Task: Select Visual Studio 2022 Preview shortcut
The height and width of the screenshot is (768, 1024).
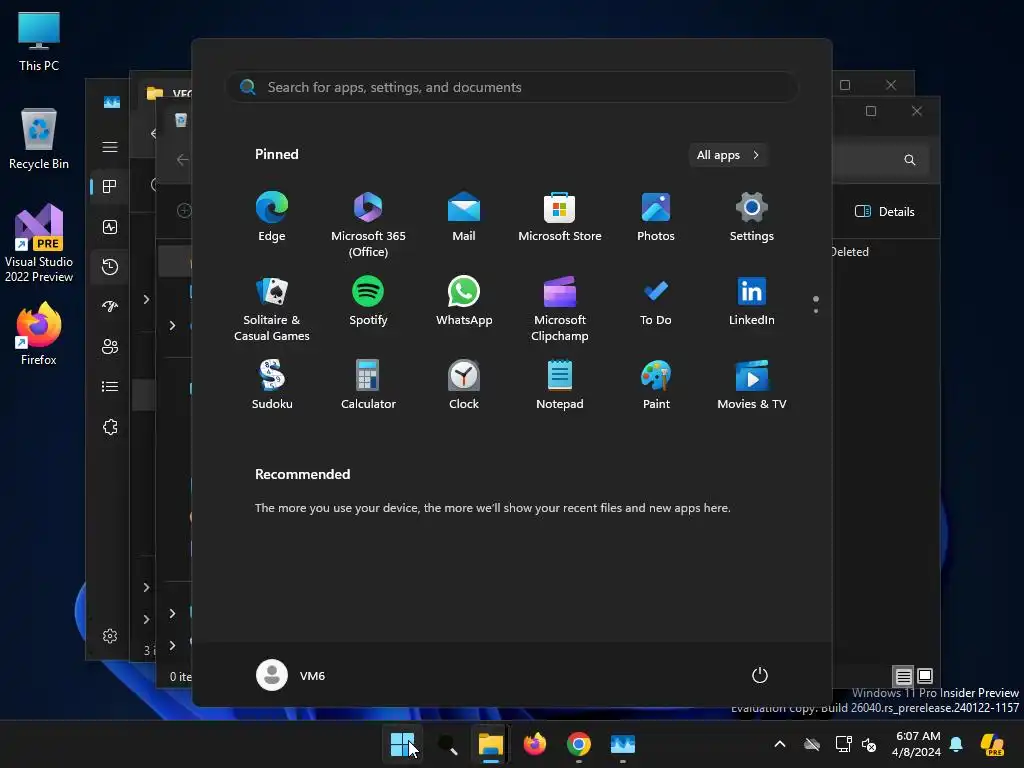Action: (x=39, y=243)
